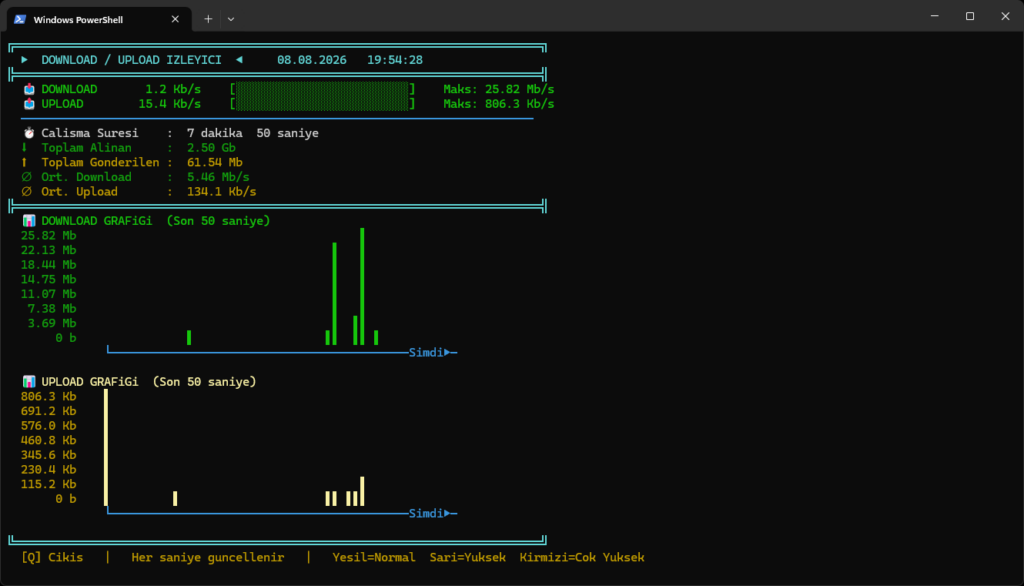Click the 345.6 Kb axis label
The width and height of the screenshot is (1024, 586).
click(48, 455)
